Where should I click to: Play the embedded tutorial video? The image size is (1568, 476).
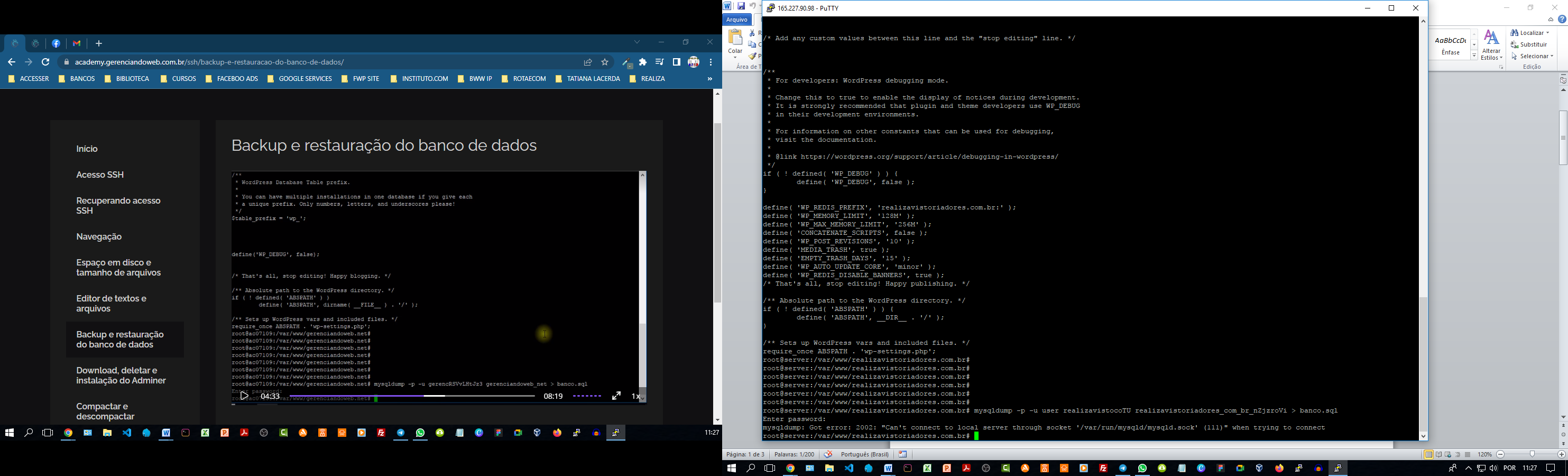tap(244, 396)
